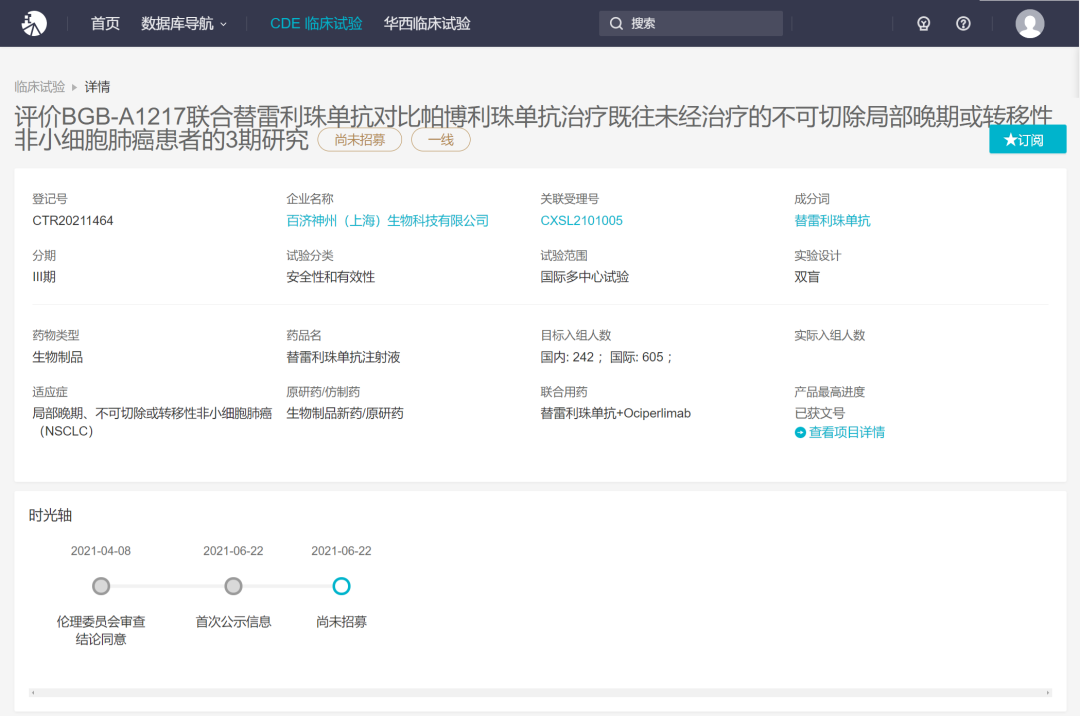Click the 尚未招募 status tag

click(x=360, y=140)
